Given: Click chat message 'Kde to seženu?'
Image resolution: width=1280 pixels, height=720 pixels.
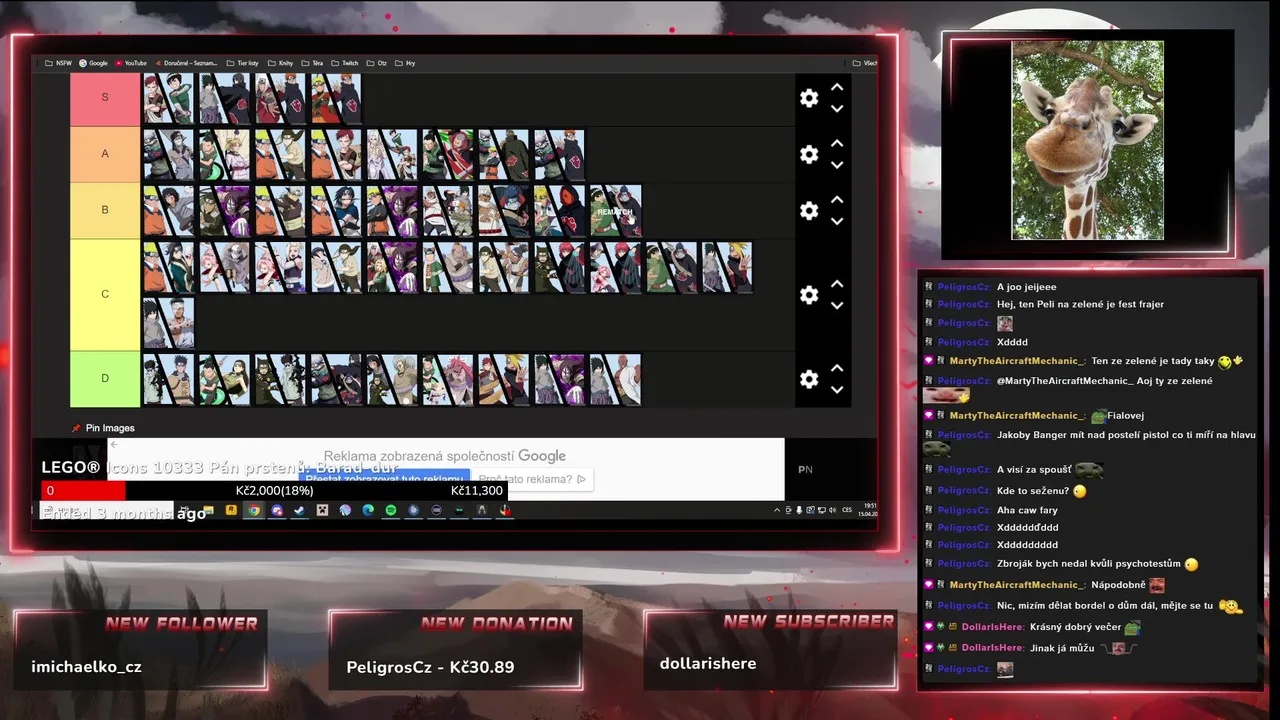Looking at the screenshot, I should pyautogui.click(x=1034, y=491).
